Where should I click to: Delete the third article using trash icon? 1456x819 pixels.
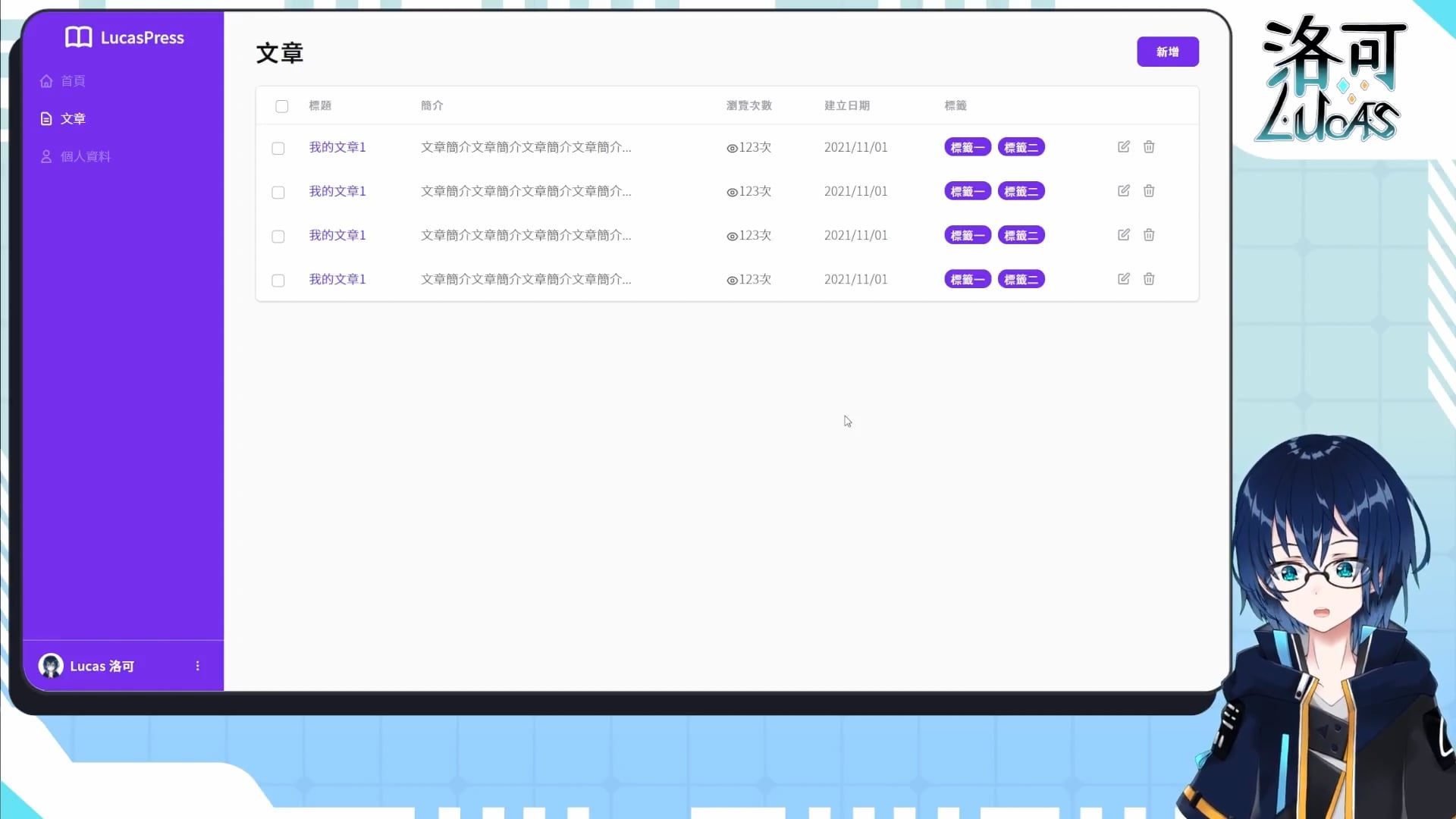tap(1149, 234)
